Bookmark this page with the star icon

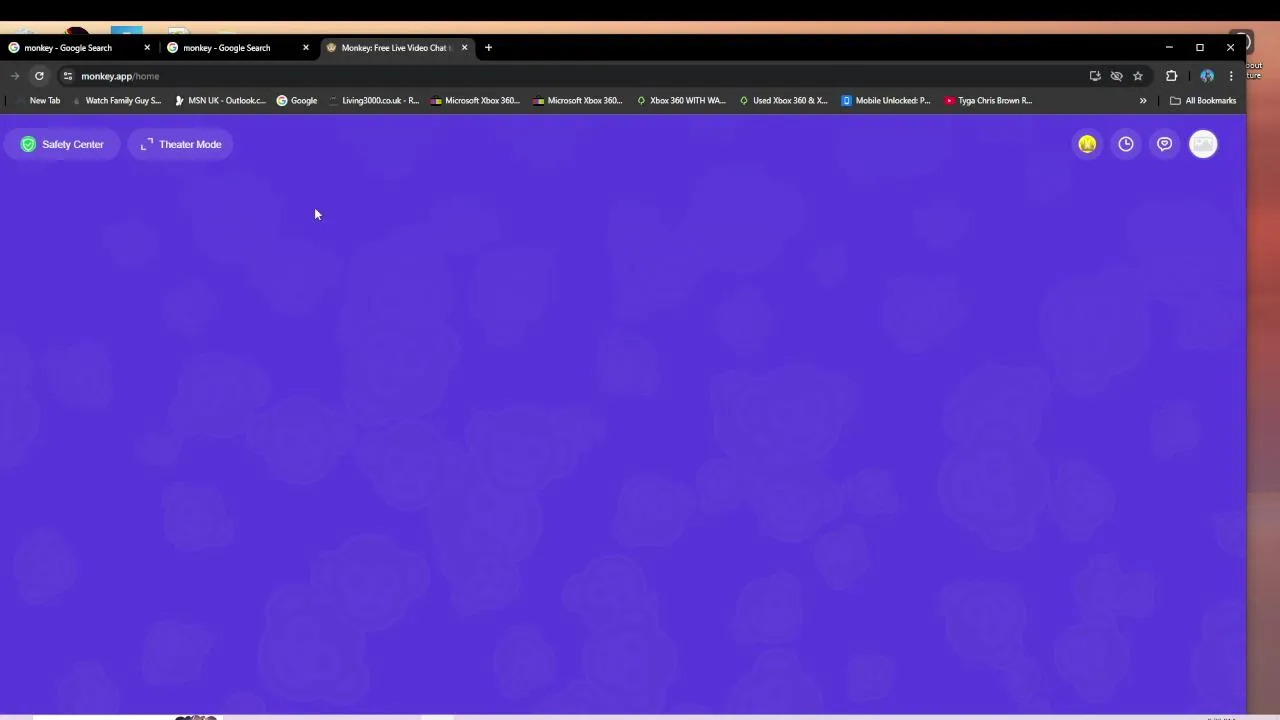tap(1138, 76)
